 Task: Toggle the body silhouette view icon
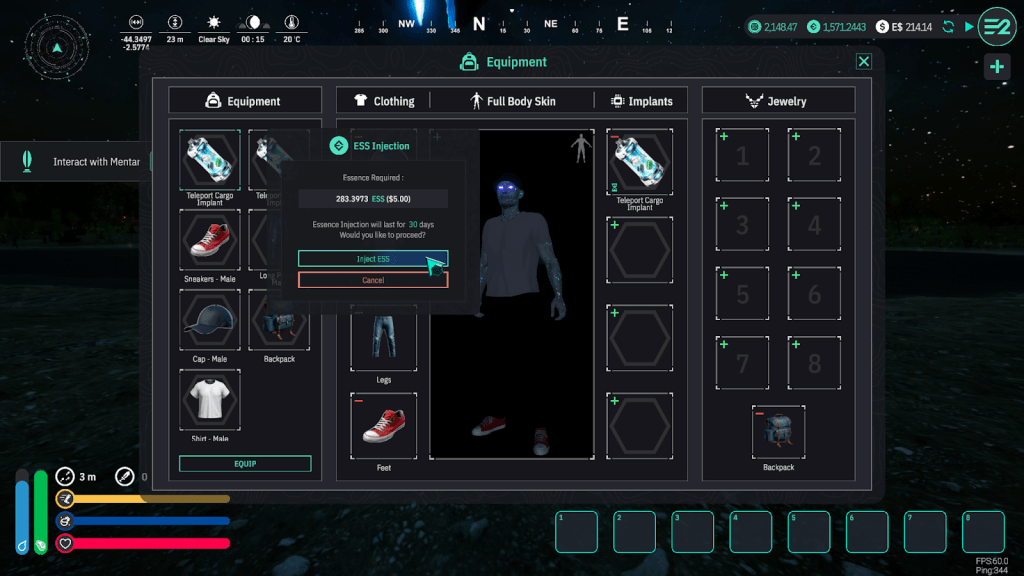pos(581,149)
